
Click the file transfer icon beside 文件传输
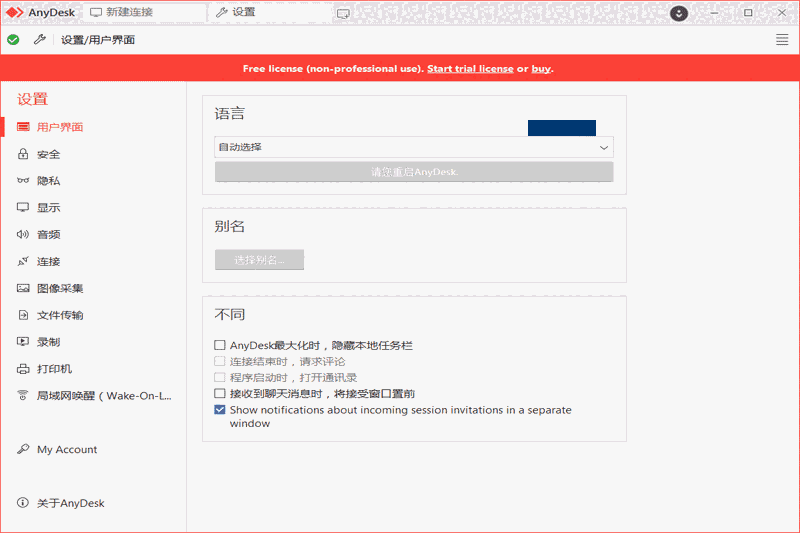(x=23, y=315)
